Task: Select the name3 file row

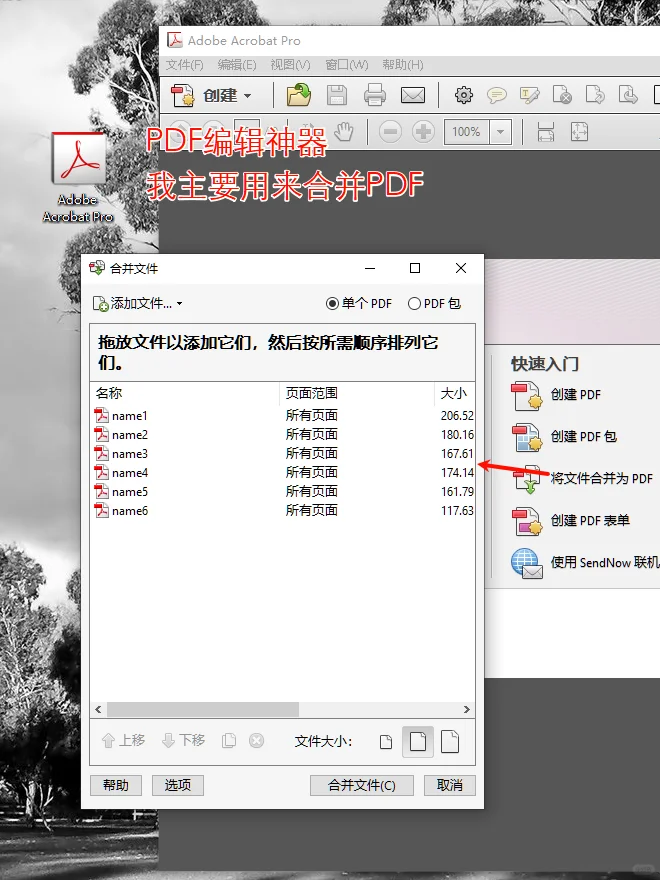Action: 282,454
